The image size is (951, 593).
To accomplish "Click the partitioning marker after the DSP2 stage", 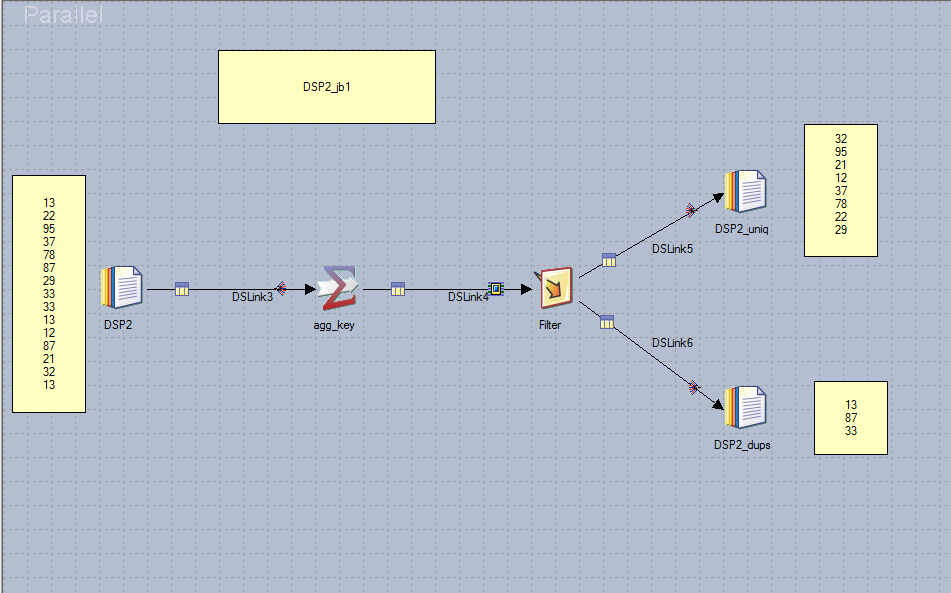I will (180, 290).
